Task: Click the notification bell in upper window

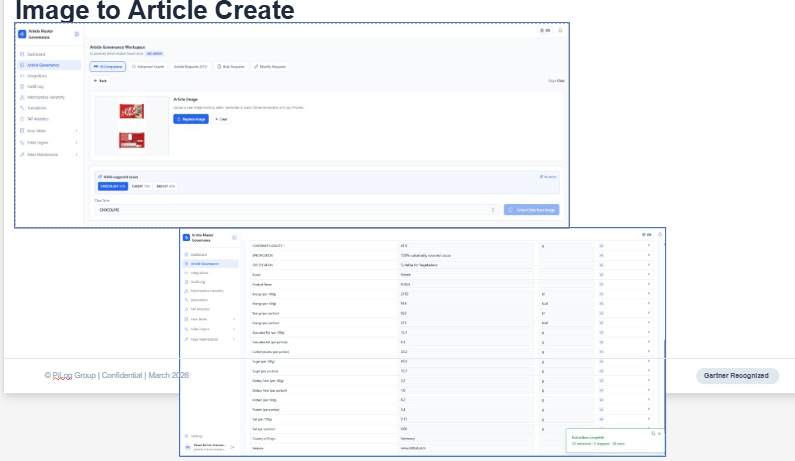Action: 560,30
